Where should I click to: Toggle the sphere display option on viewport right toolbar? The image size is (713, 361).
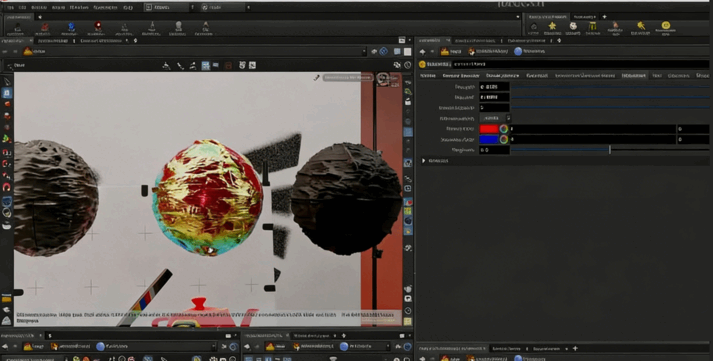408,220
